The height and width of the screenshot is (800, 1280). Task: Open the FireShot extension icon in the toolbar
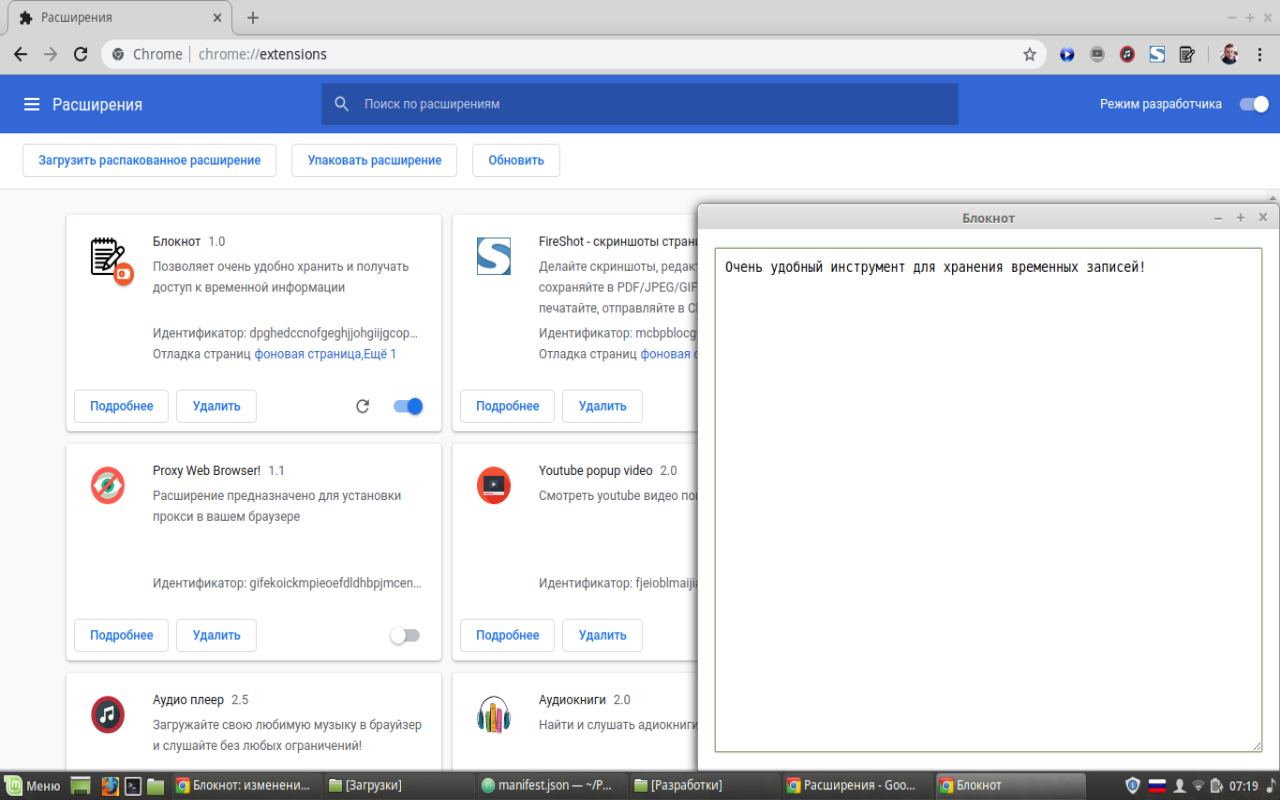tap(1157, 54)
